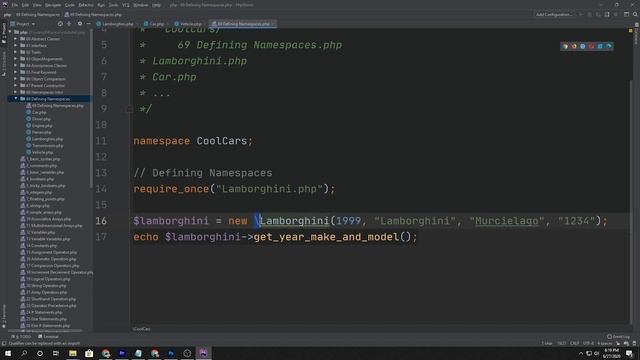This screenshot has width=640, height=360.
Task: Open the Project view dropdown
Action: (x=23, y=24)
